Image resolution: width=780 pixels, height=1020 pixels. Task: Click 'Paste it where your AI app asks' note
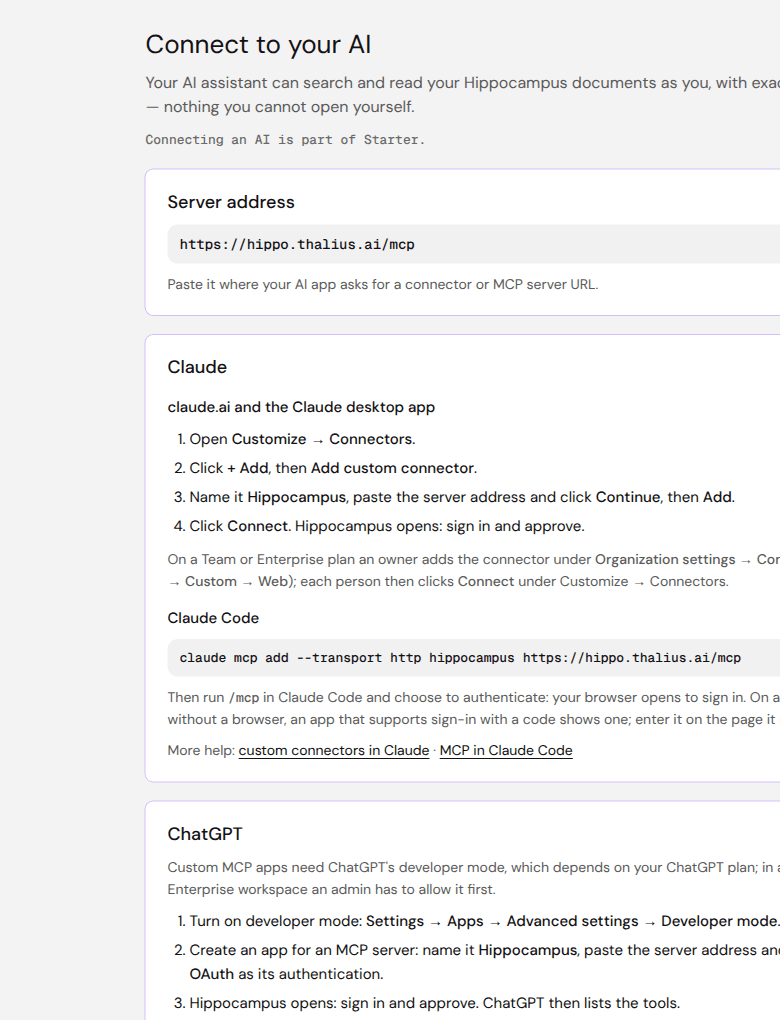[383, 284]
